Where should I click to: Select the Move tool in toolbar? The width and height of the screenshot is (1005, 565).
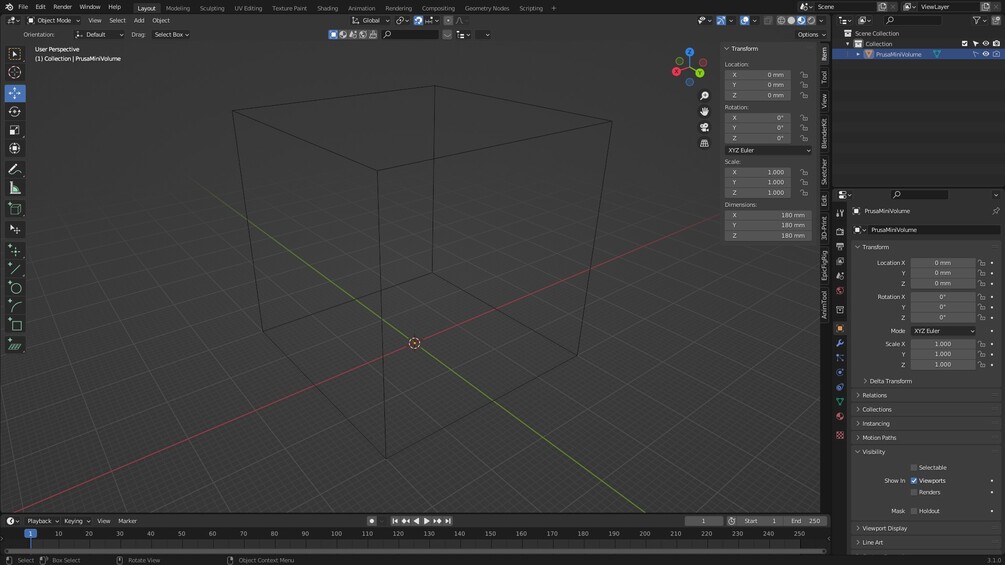pyautogui.click(x=15, y=93)
